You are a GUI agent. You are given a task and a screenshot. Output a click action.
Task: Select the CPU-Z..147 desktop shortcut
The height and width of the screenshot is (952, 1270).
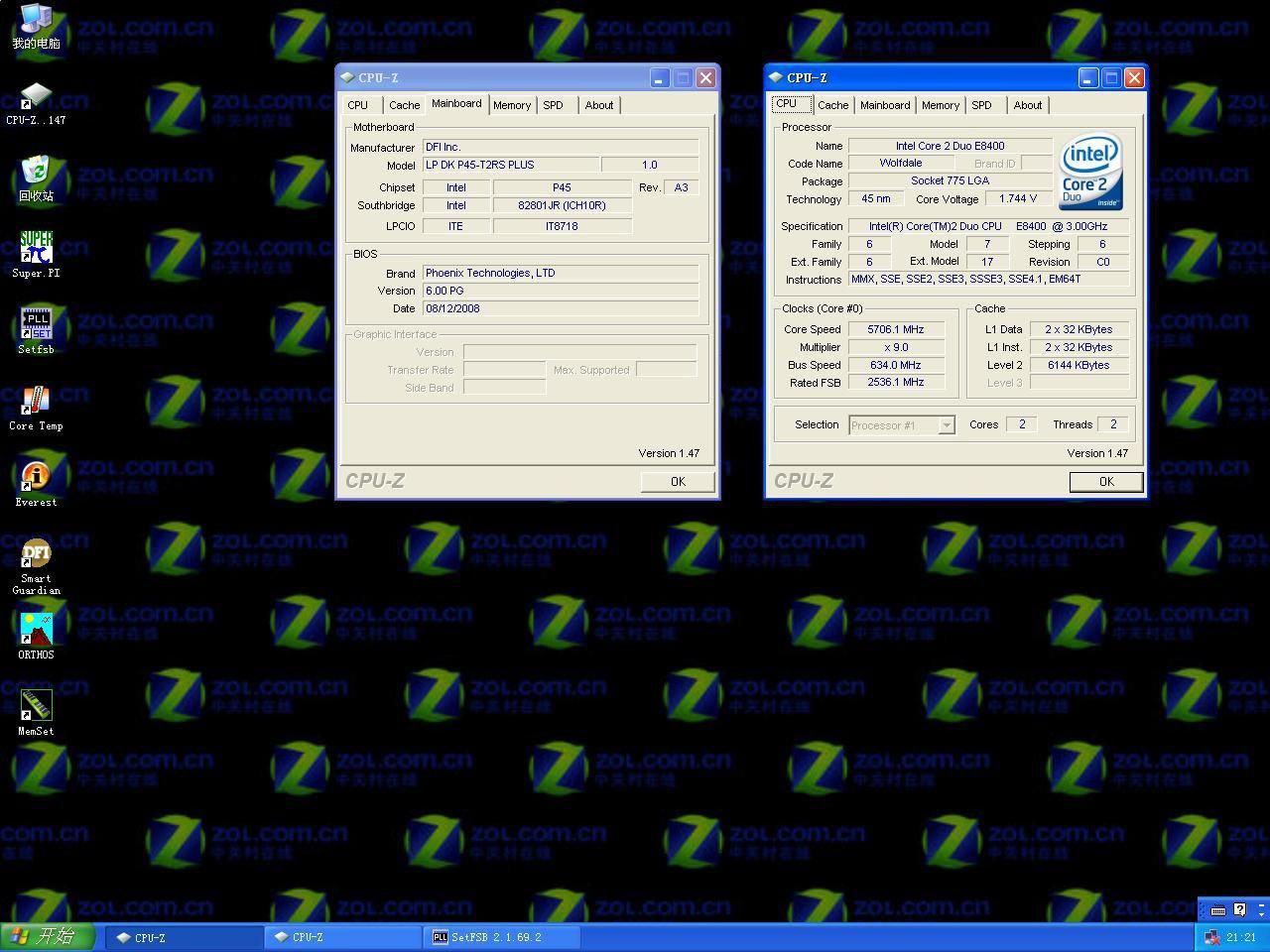point(36,104)
